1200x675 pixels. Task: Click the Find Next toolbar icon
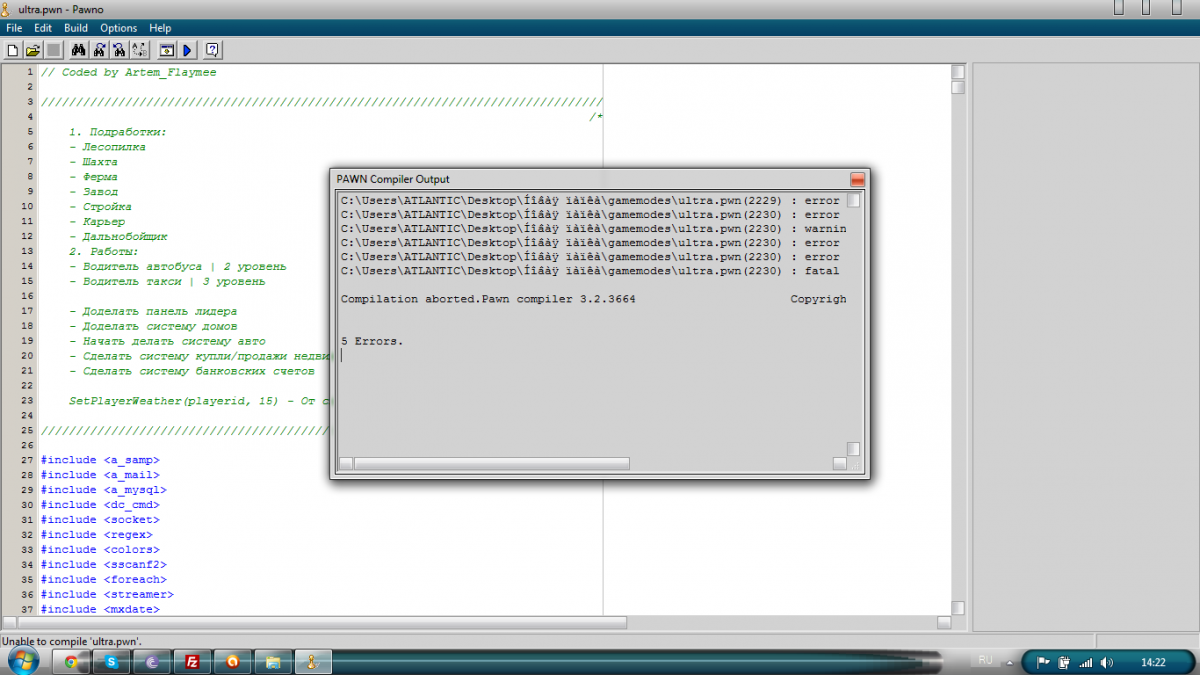[100, 50]
